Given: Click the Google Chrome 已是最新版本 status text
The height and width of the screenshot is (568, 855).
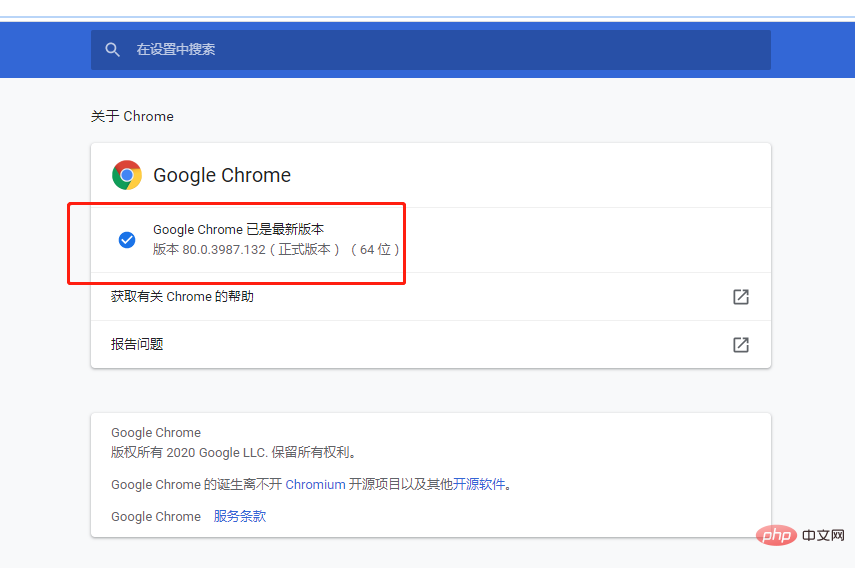Looking at the screenshot, I should [x=238, y=230].
